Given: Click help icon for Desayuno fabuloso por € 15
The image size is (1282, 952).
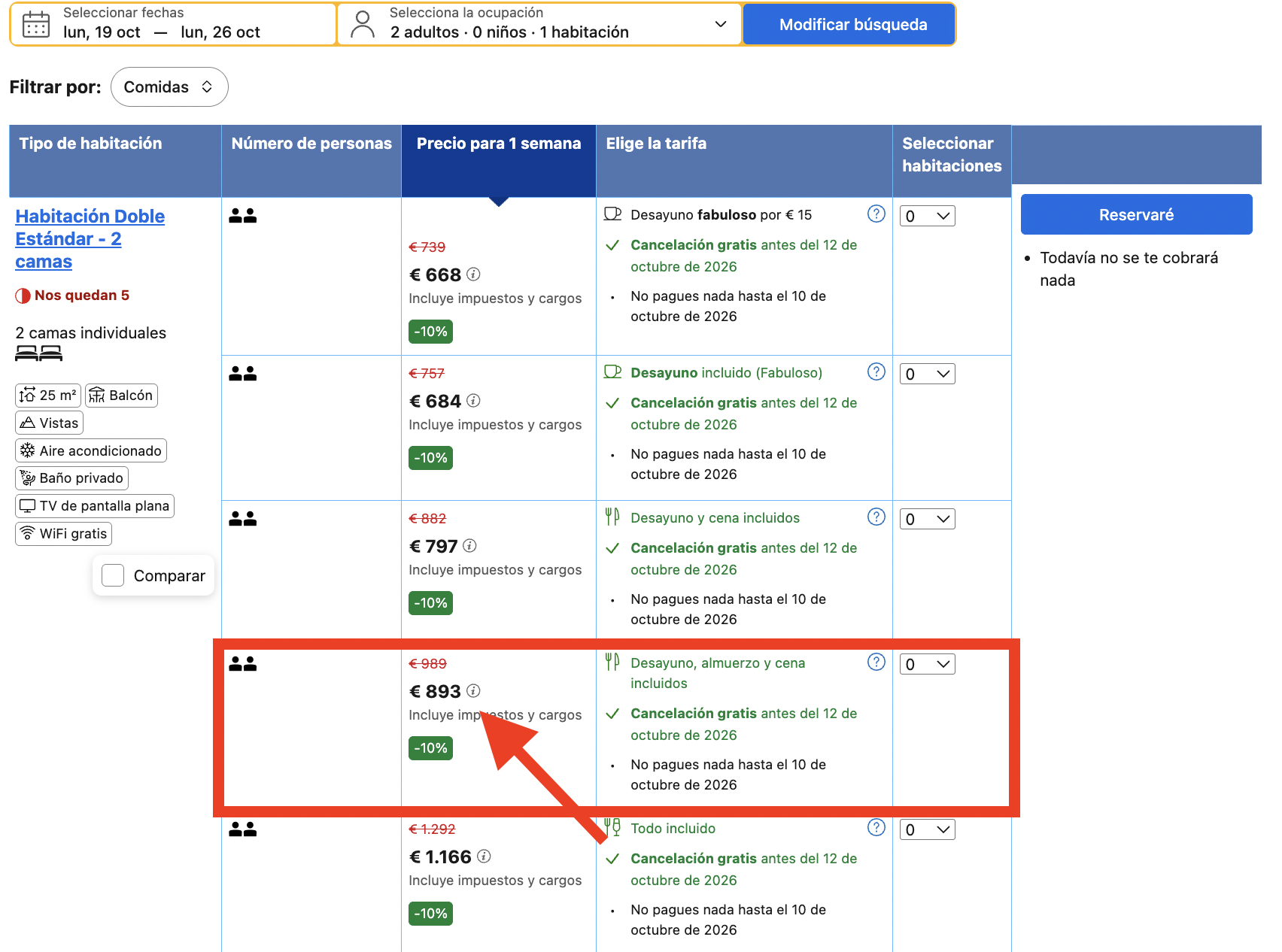Looking at the screenshot, I should [x=876, y=214].
